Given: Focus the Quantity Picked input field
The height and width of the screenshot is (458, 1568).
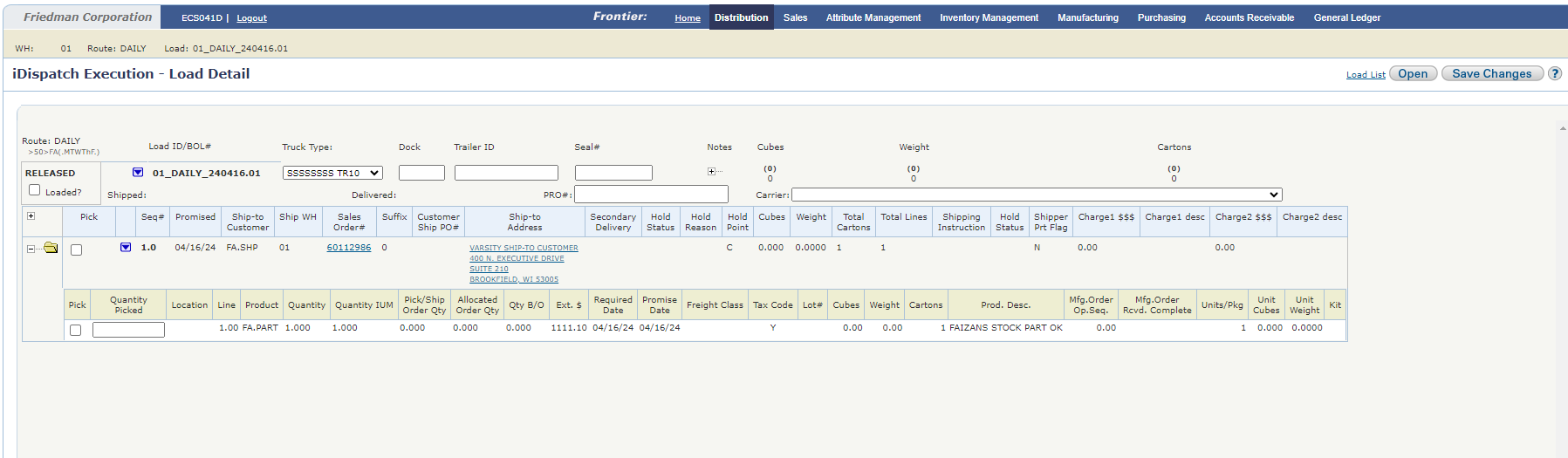Looking at the screenshot, I should click(128, 330).
